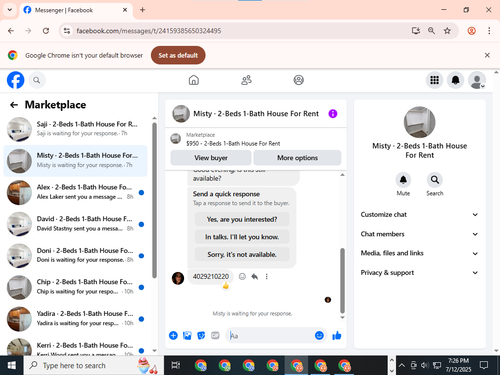The image size is (500, 375).
Task: React to message 4029210220 with emoji
Action: (x=242, y=276)
